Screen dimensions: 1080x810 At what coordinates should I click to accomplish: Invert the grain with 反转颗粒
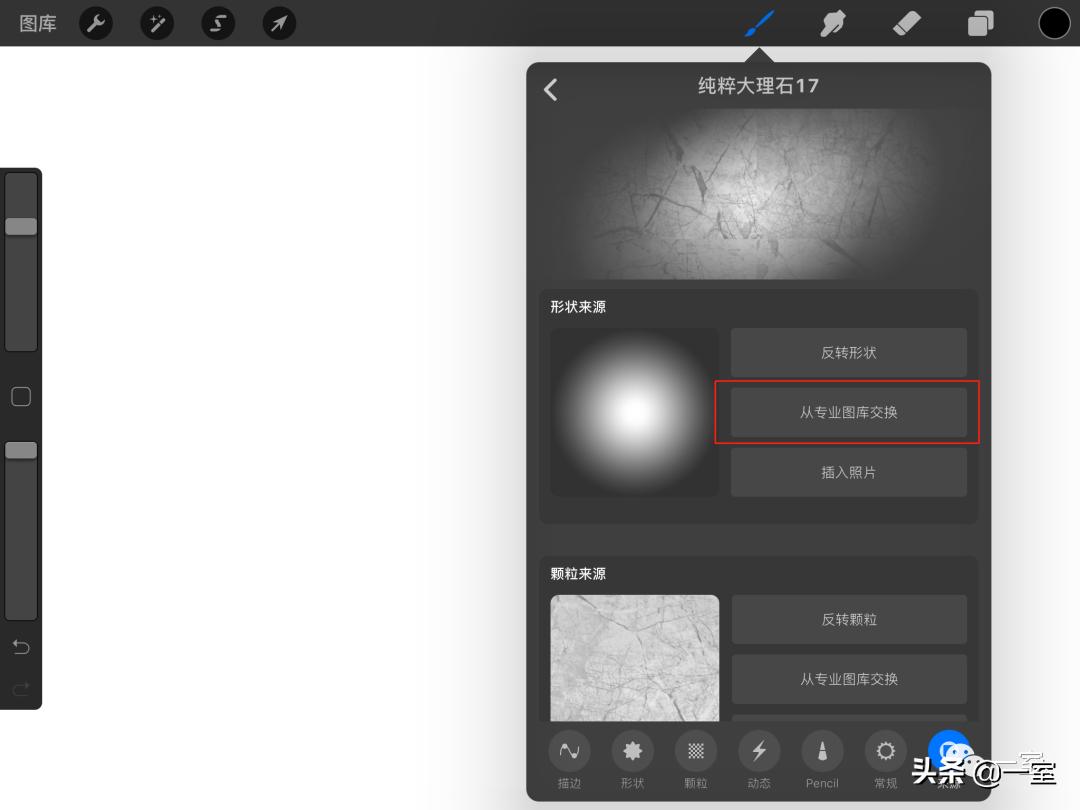(x=848, y=619)
